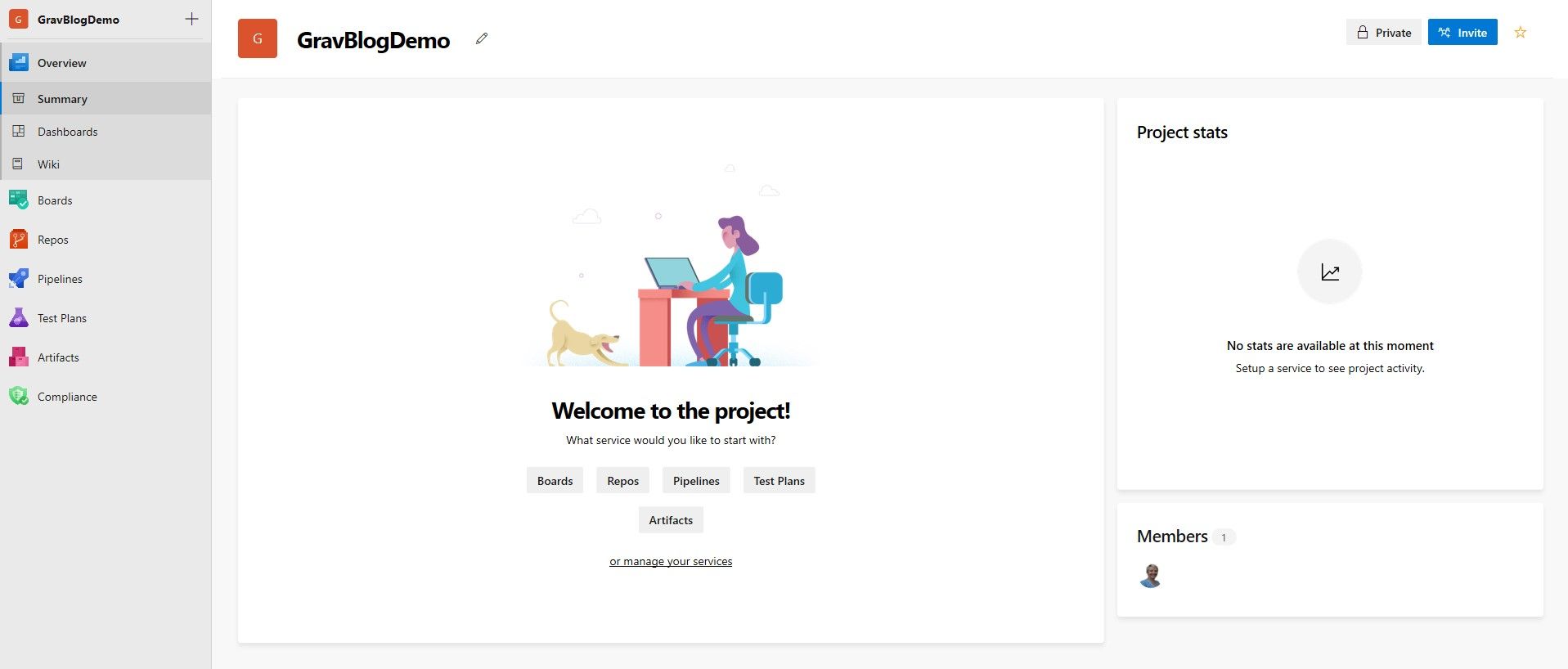Open Repos from the sidebar icon
Viewport: 1568px width, 669px height.
pos(18,240)
